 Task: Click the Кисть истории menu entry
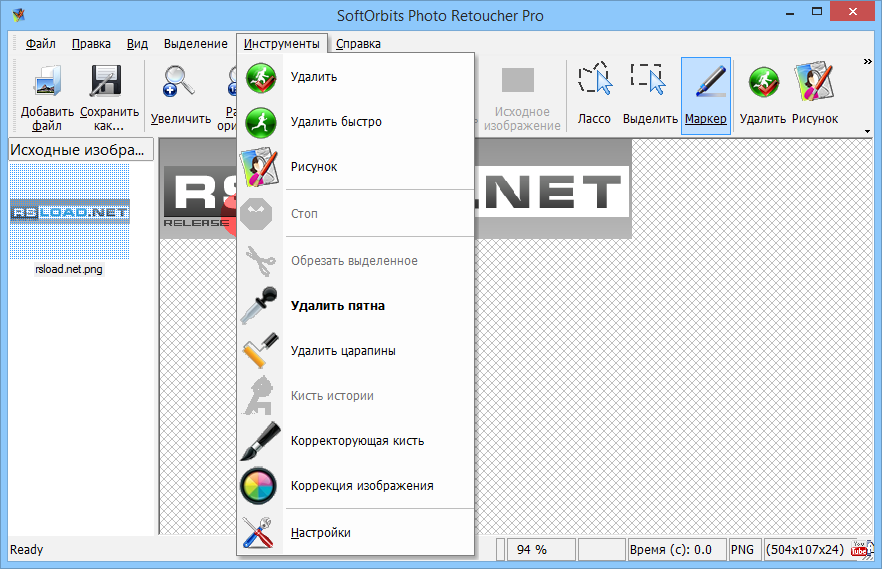[x=356, y=396]
